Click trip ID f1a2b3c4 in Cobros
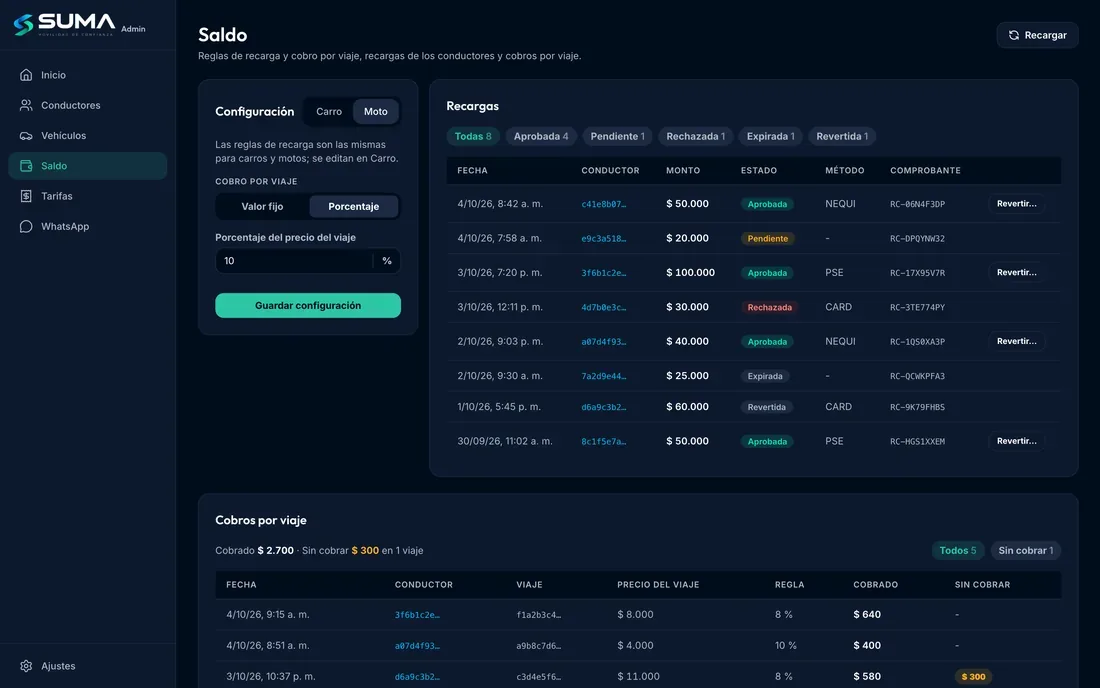1100x688 pixels. click(x=539, y=615)
